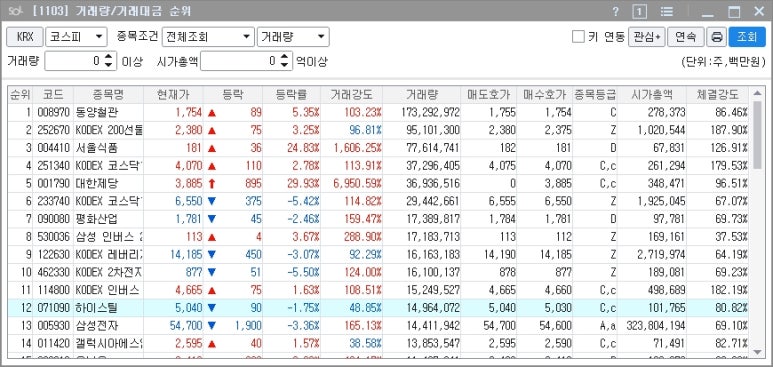Viewport: 773px width, 367px height.
Task: Click the 시가총액 column header
Action: pos(652,95)
